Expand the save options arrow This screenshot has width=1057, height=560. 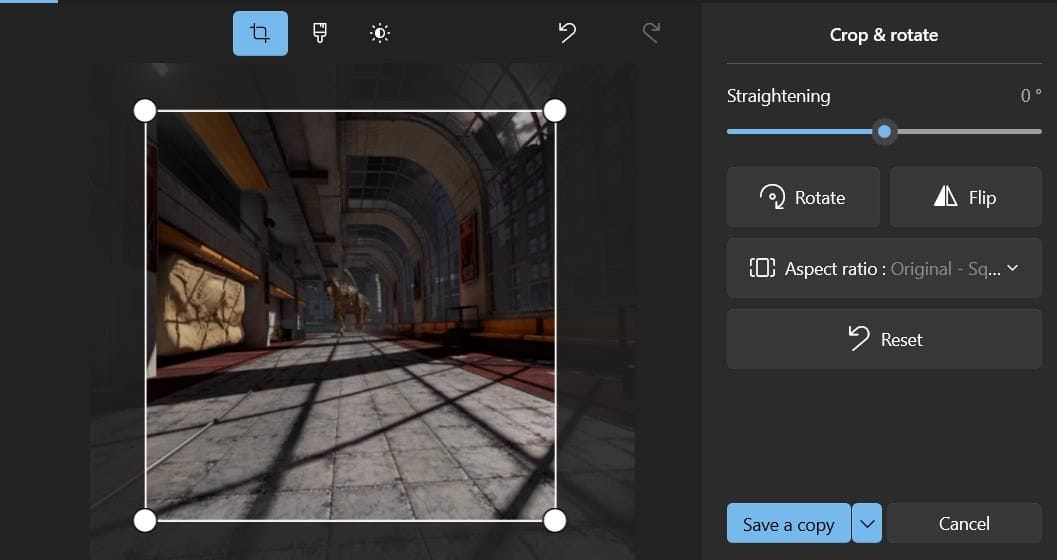pyautogui.click(x=867, y=524)
